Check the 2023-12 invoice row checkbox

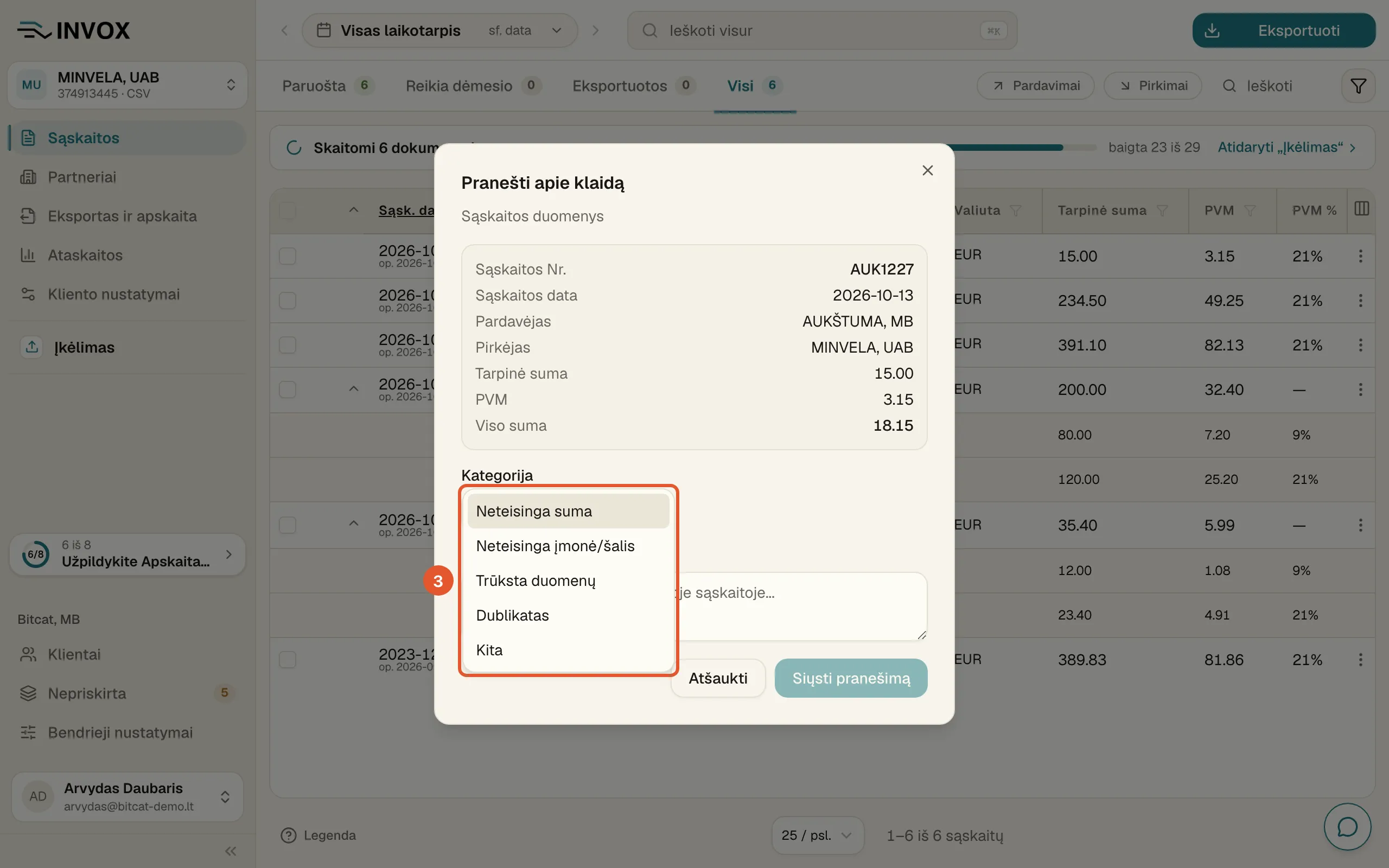click(288, 660)
